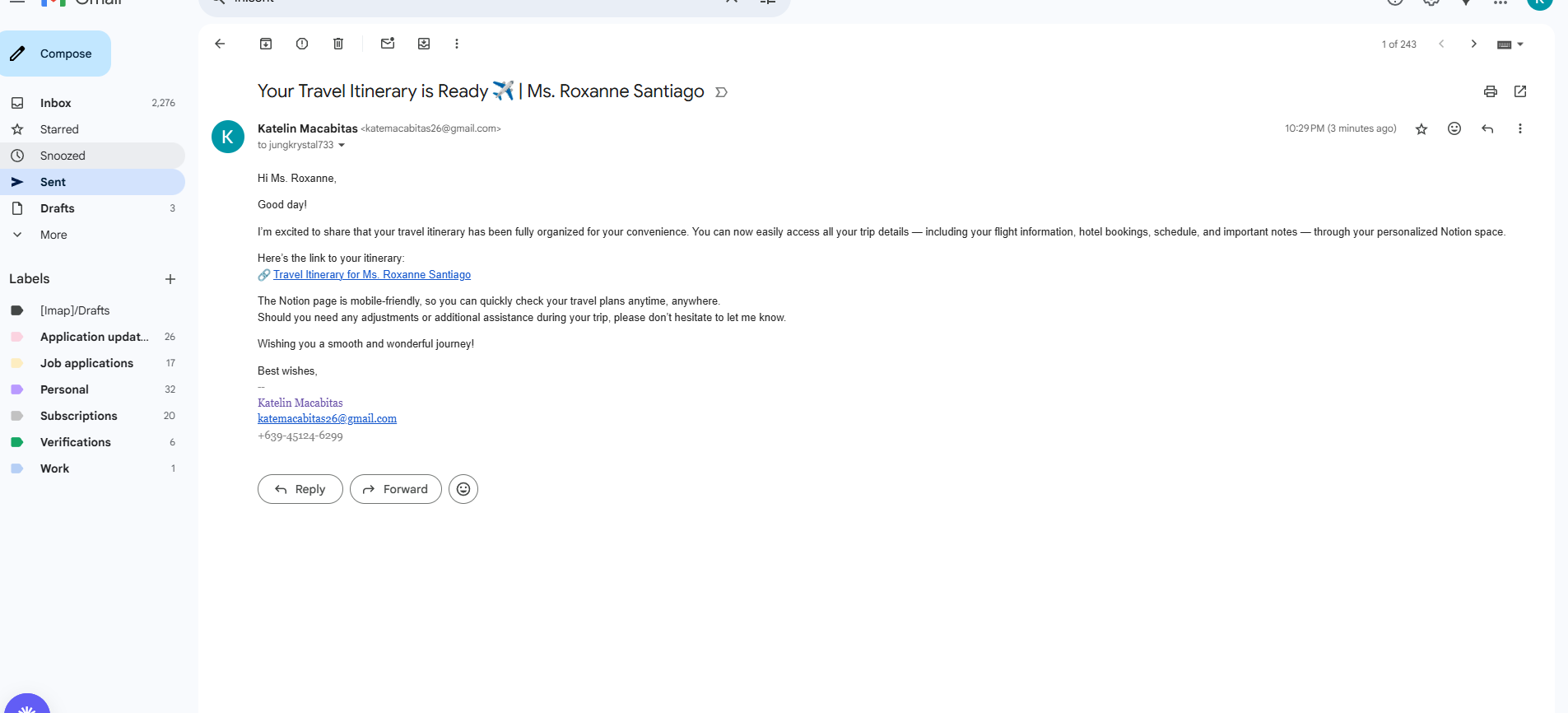The height and width of the screenshot is (713, 1568).
Task: Show details dropdown next to jungkrystal733
Action: pos(342,146)
